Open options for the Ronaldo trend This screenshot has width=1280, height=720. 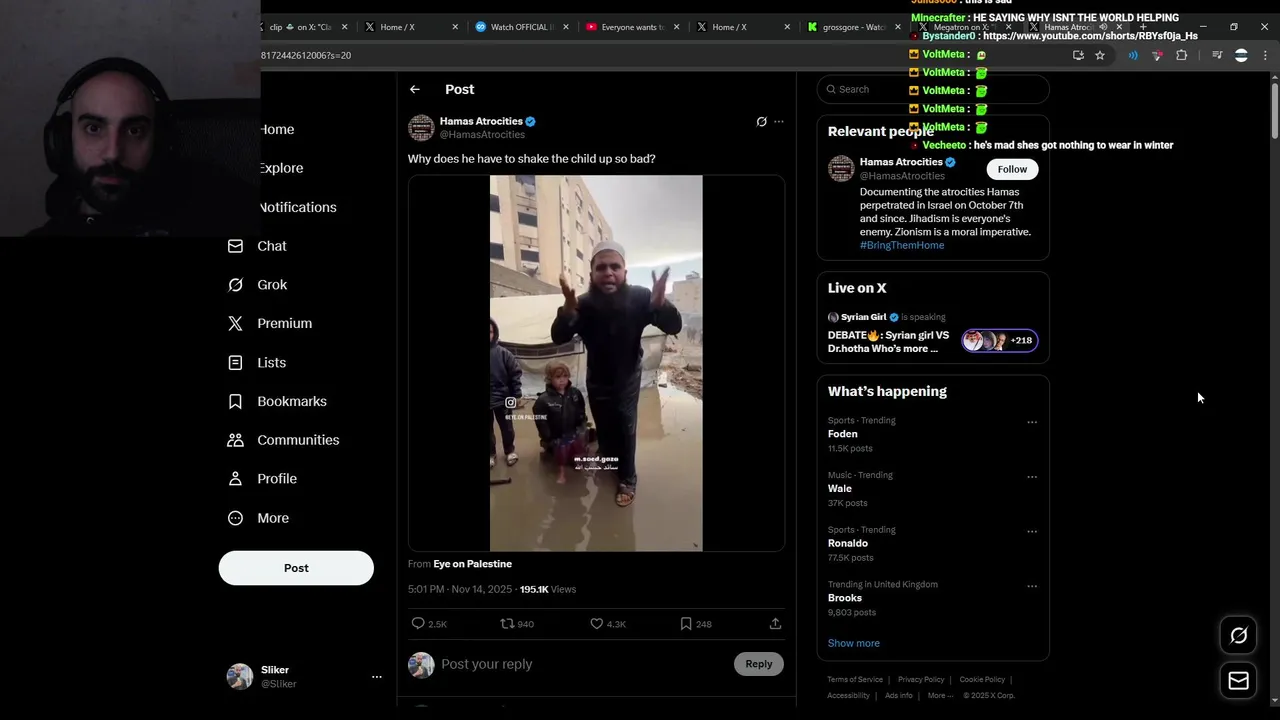(1032, 531)
